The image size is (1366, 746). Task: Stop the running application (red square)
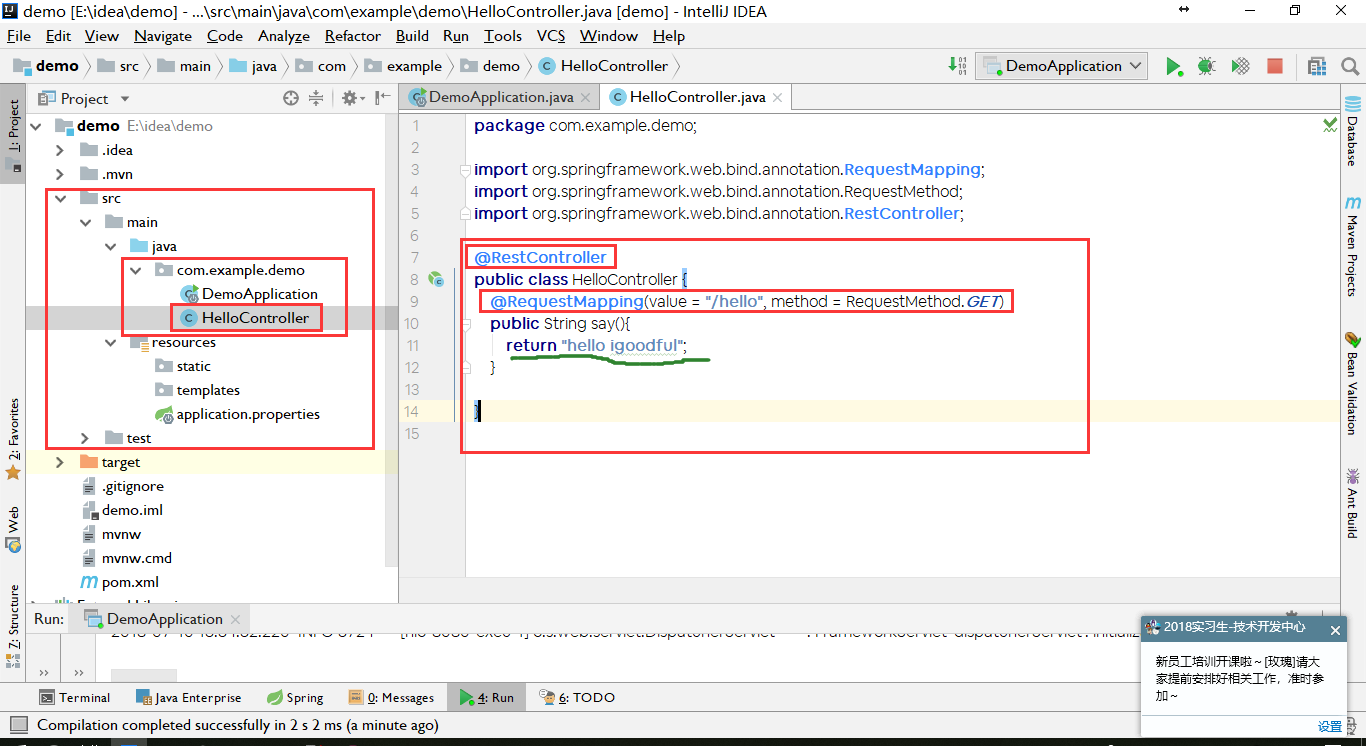(x=1275, y=66)
